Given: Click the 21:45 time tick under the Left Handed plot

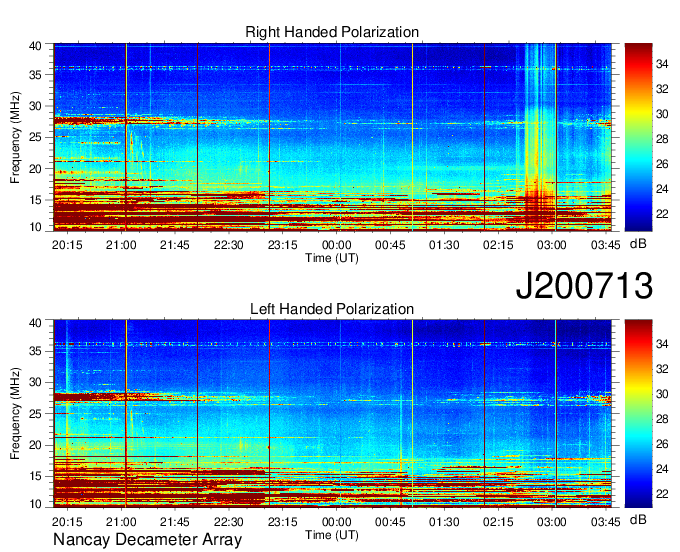Looking at the screenshot, I should pyautogui.click(x=175, y=521).
